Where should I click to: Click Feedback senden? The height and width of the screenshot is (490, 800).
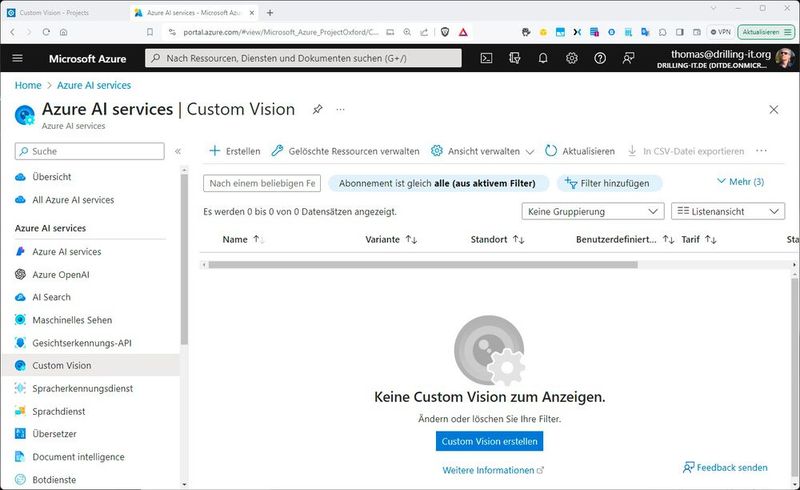point(725,468)
